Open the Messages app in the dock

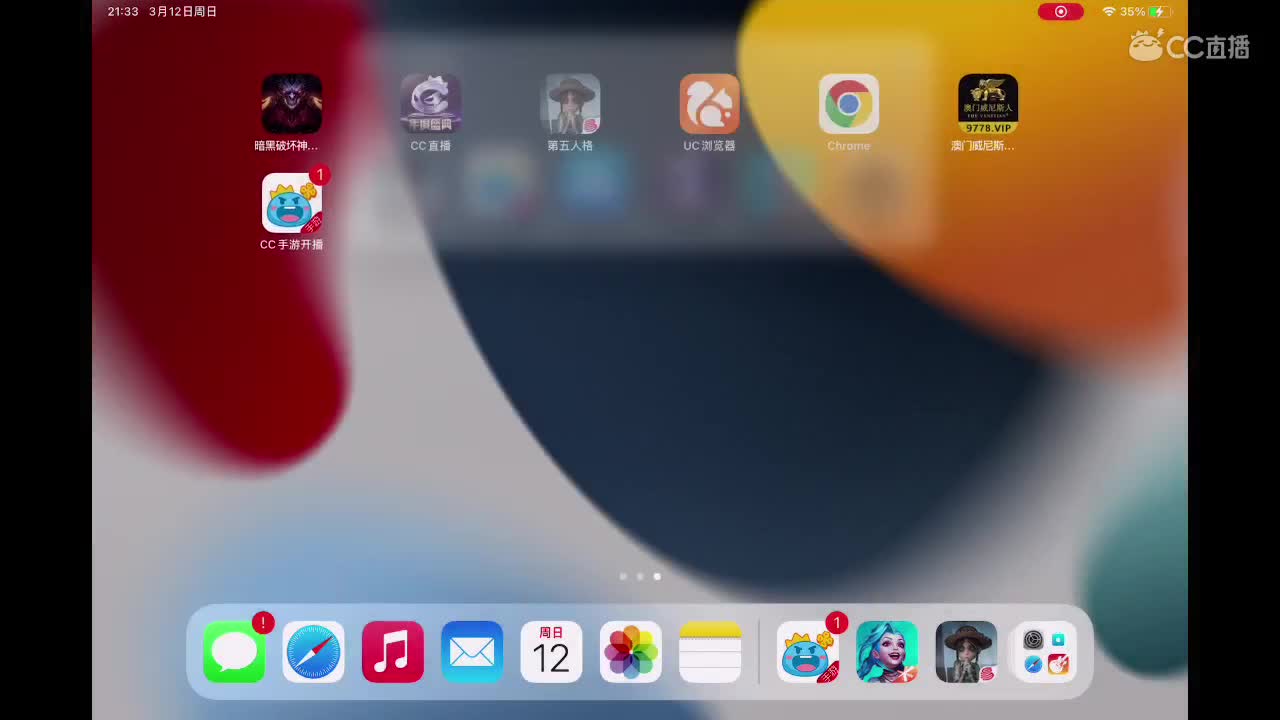pos(234,652)
